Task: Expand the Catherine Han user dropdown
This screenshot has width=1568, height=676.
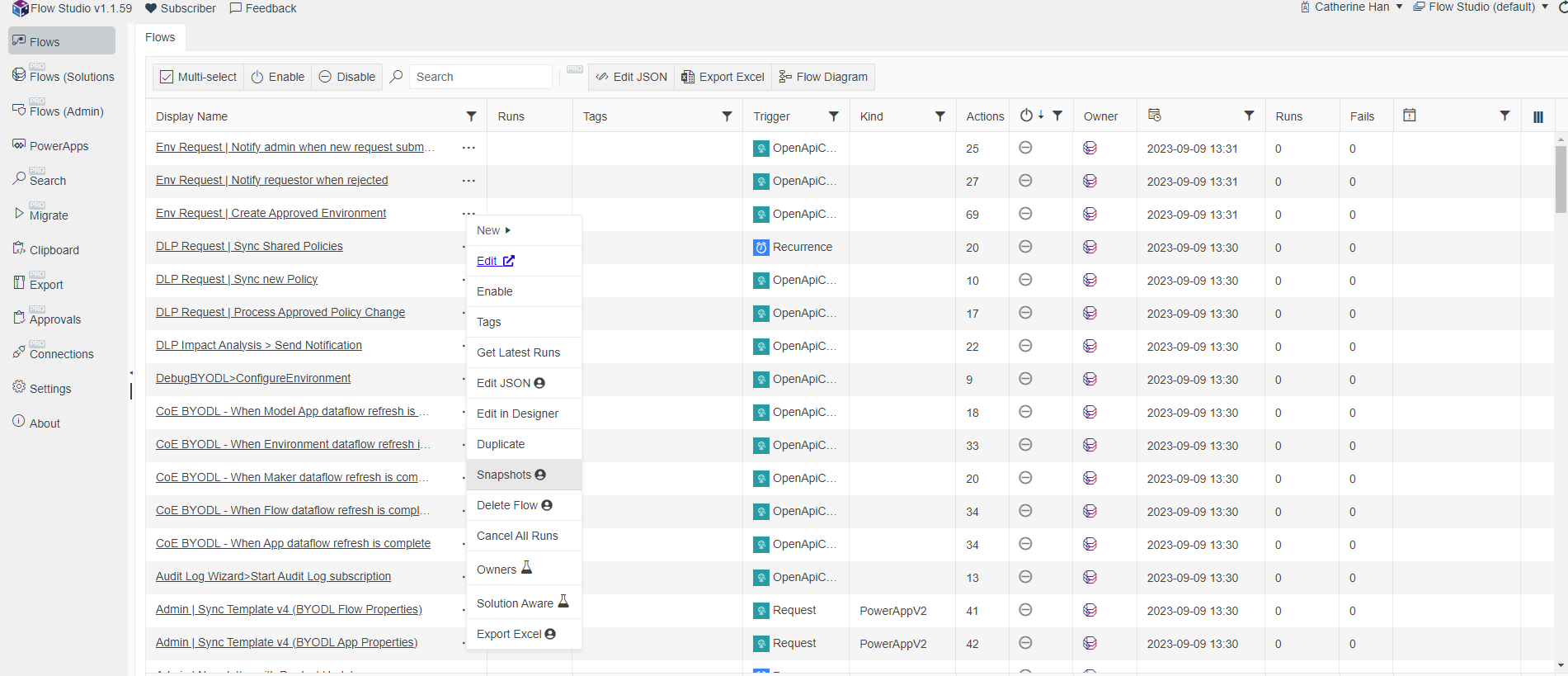Action: [1399, 7]
